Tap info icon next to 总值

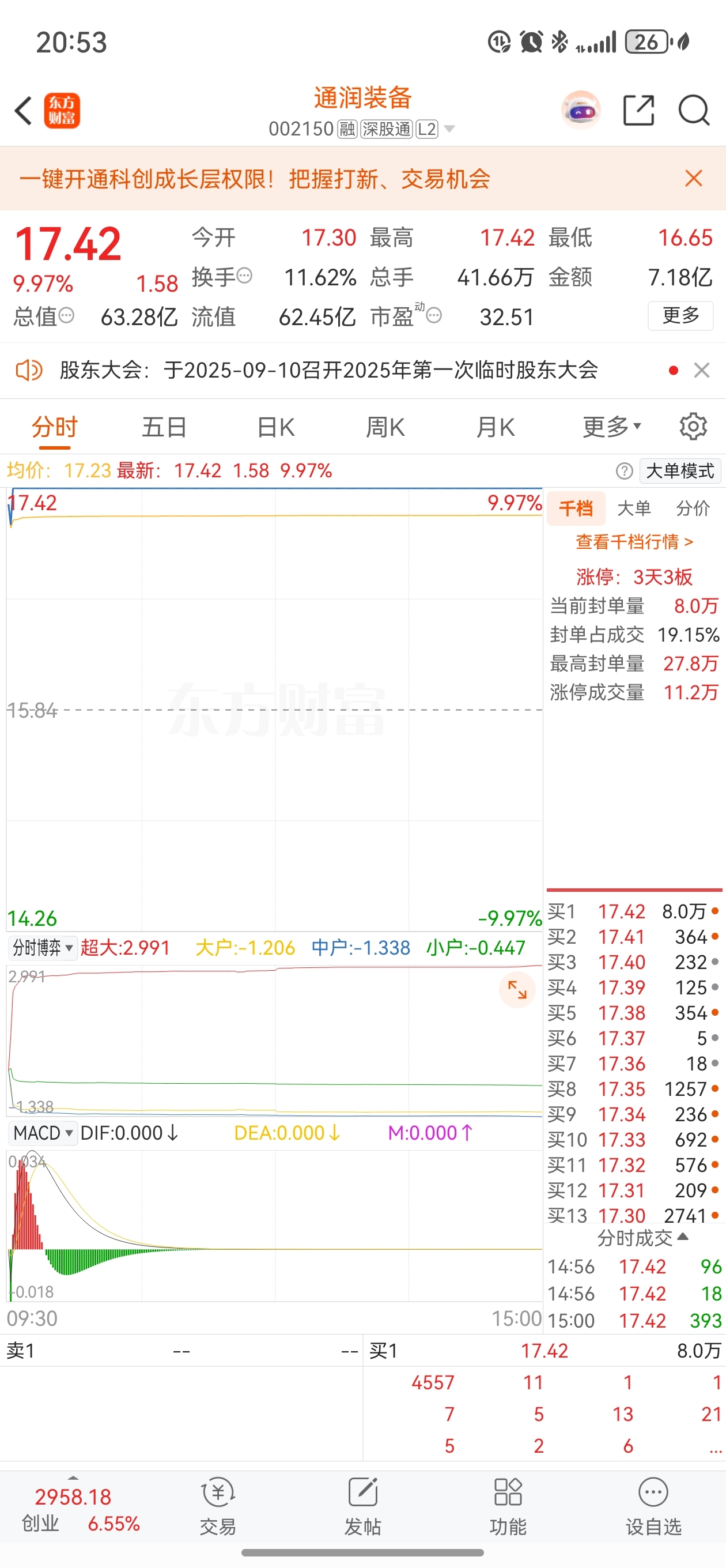[x=66, y=315]
